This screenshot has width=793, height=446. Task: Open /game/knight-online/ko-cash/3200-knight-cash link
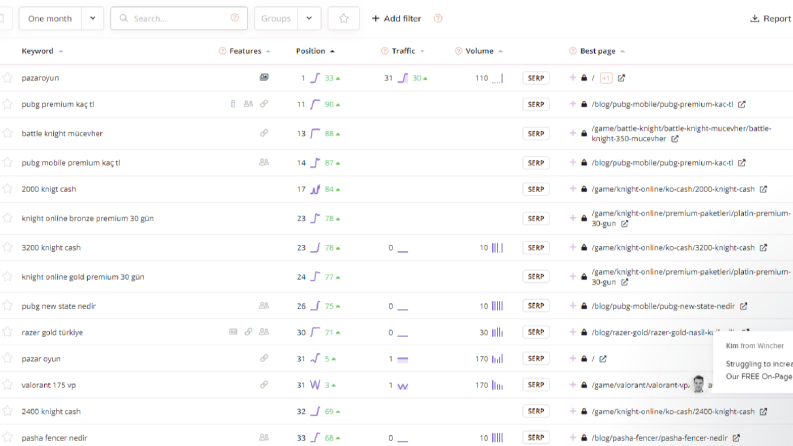(x=673, y=247)
